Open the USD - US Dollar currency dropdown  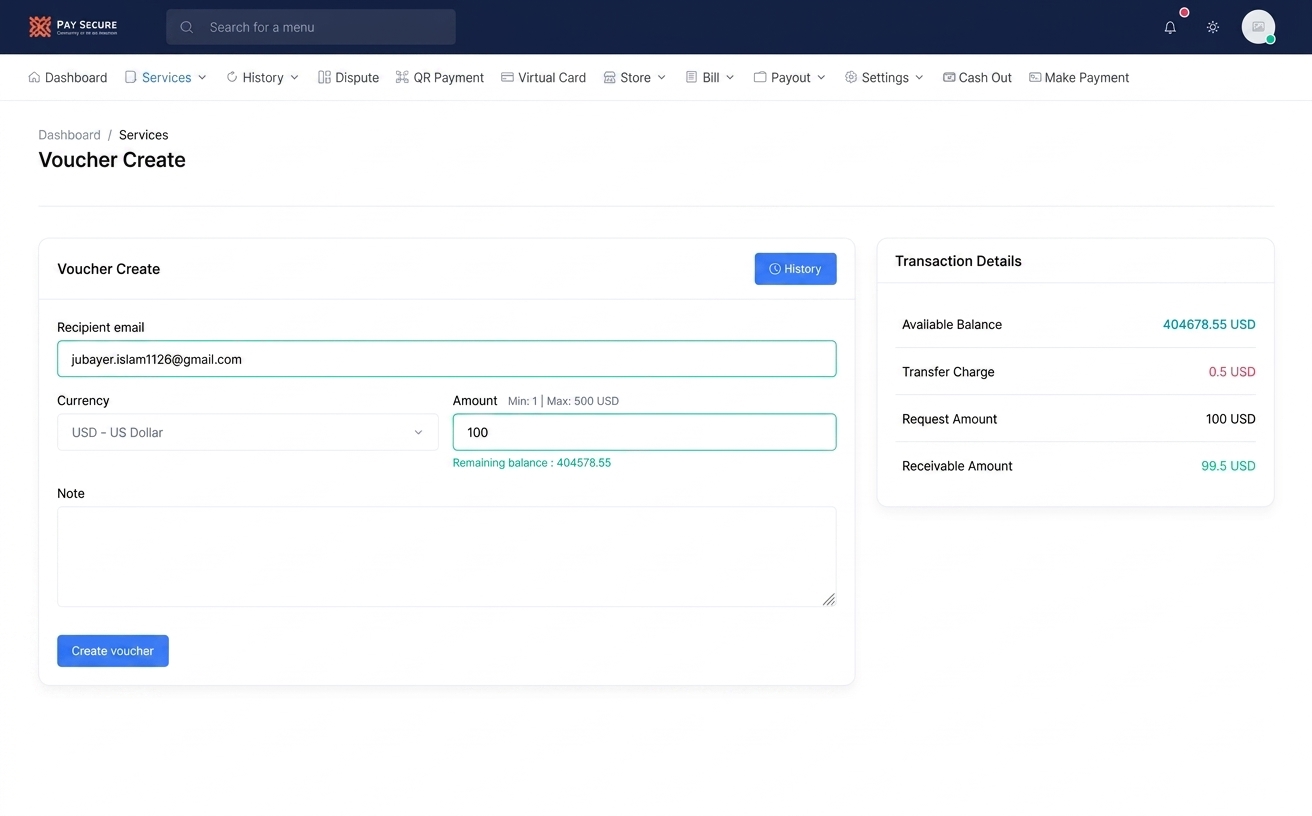point(248,432)
